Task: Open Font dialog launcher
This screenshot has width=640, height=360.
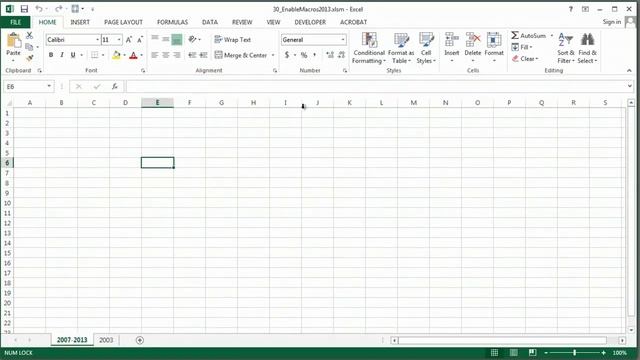Action: (x=143, y=71)
